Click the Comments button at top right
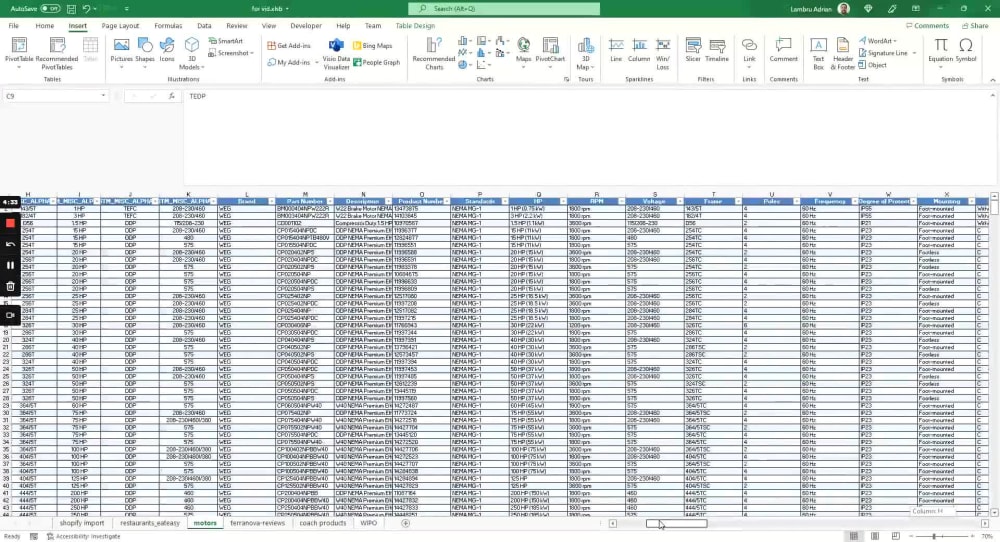Screen dimensions: 1000x542 (x=927, y=26)
